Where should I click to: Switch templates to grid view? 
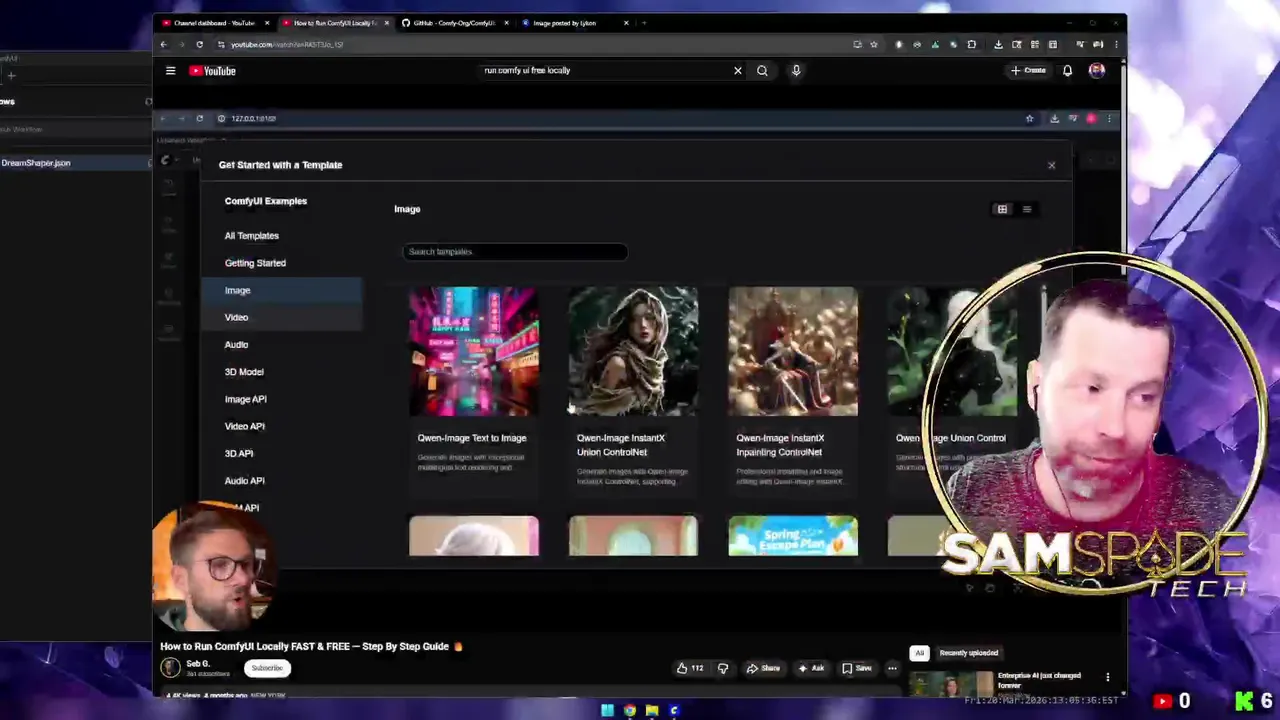[x=1002, y=209]
